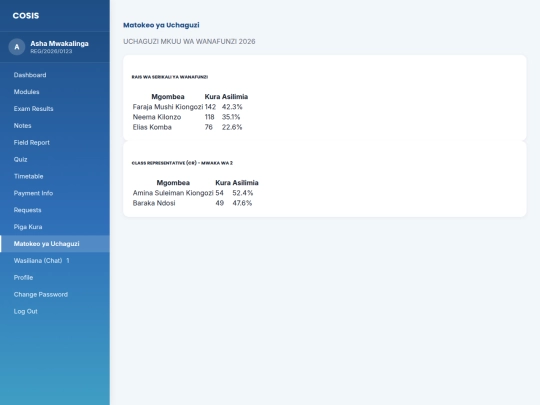Open the Profile page
The width and height of the screenshot is (540, 405).
(55, 278)
